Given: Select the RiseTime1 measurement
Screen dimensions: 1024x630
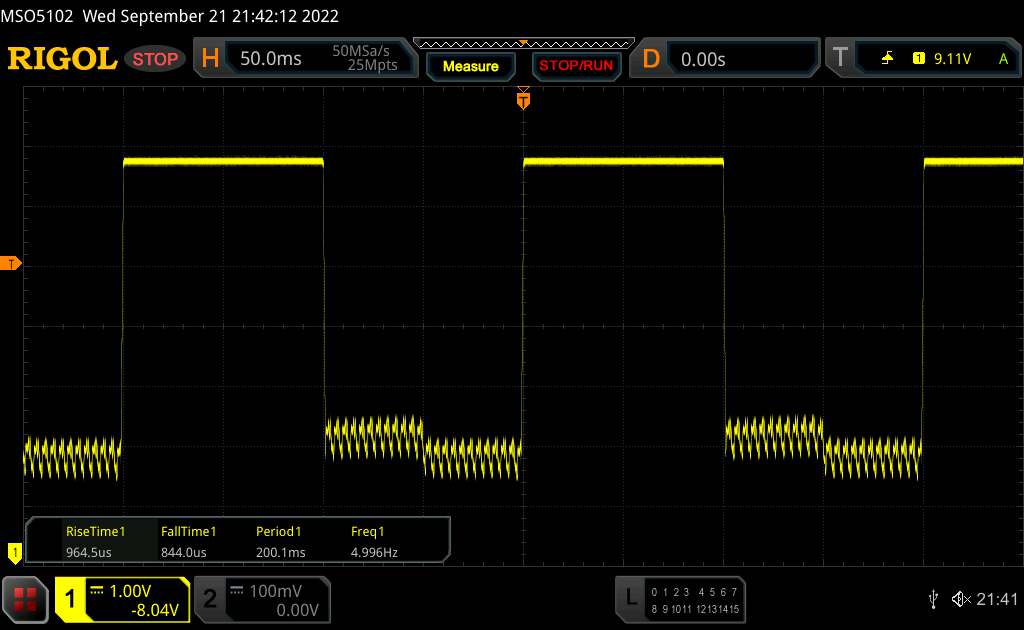Looking at the screenshot, I should tap(95, 531).
